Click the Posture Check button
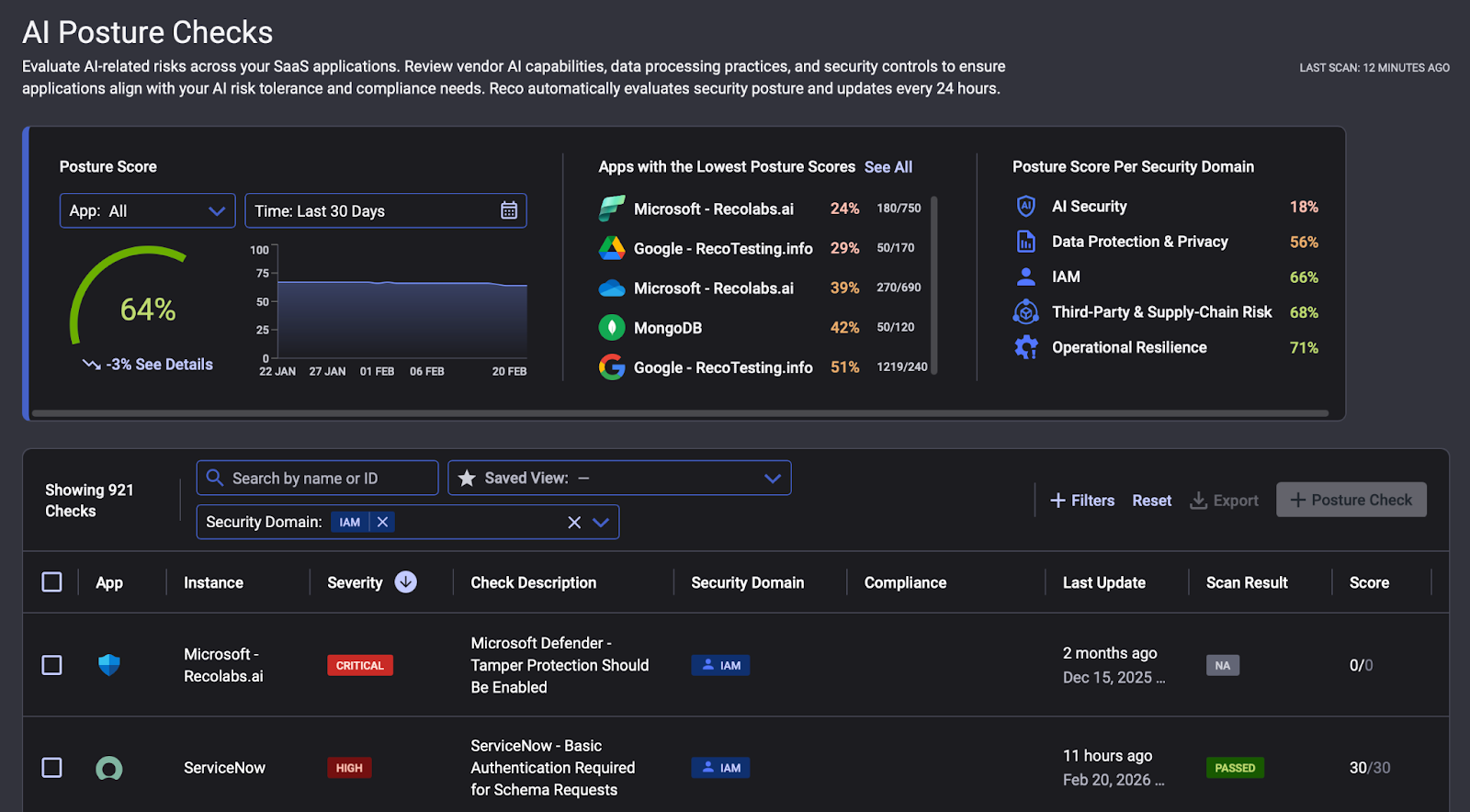The height and width of the screenshot is (812, 1470). click(1351, 500)
